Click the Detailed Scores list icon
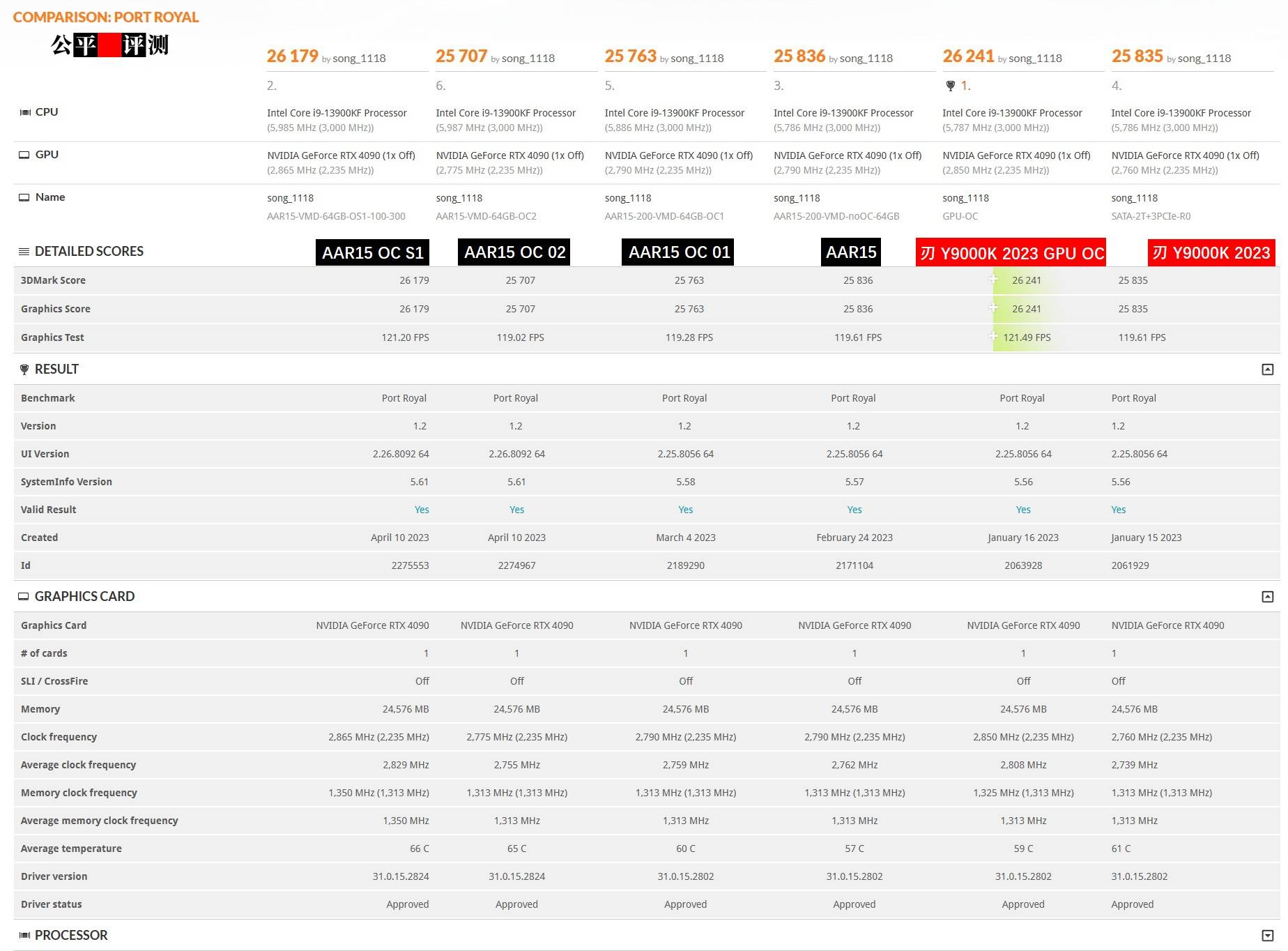 tap(24, 252)
